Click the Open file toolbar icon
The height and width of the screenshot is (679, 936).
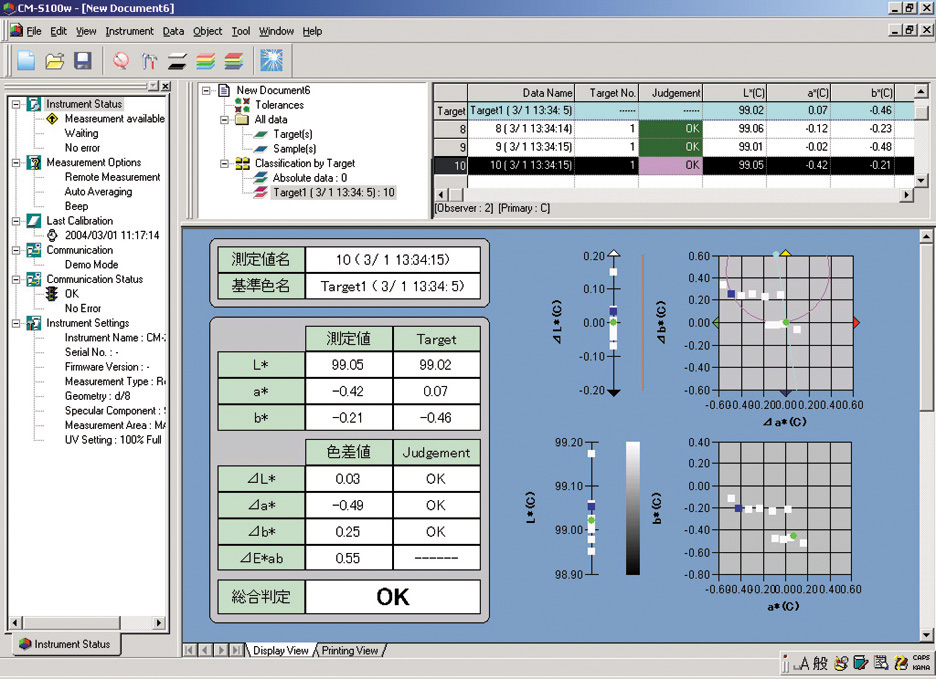55,60
